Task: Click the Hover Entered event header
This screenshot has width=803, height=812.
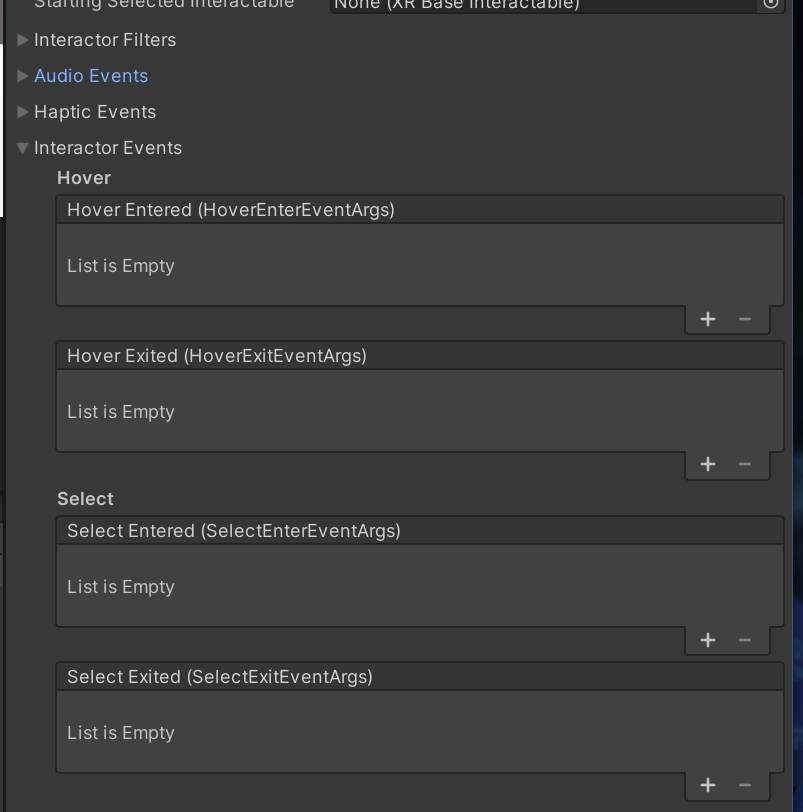Action: (x=419, y=210)
